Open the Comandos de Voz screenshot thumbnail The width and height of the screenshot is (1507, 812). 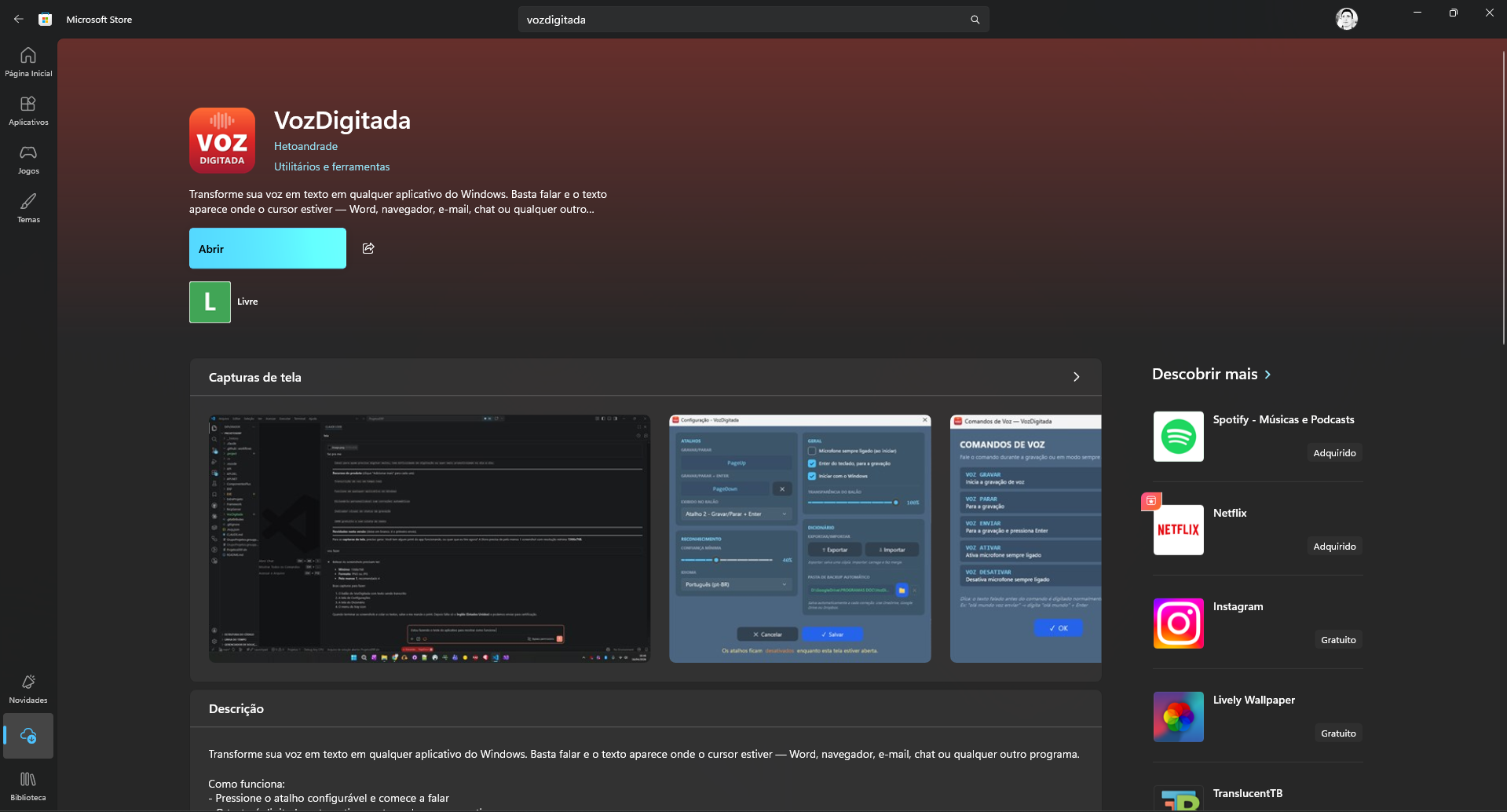click(x=1026, y=539)
